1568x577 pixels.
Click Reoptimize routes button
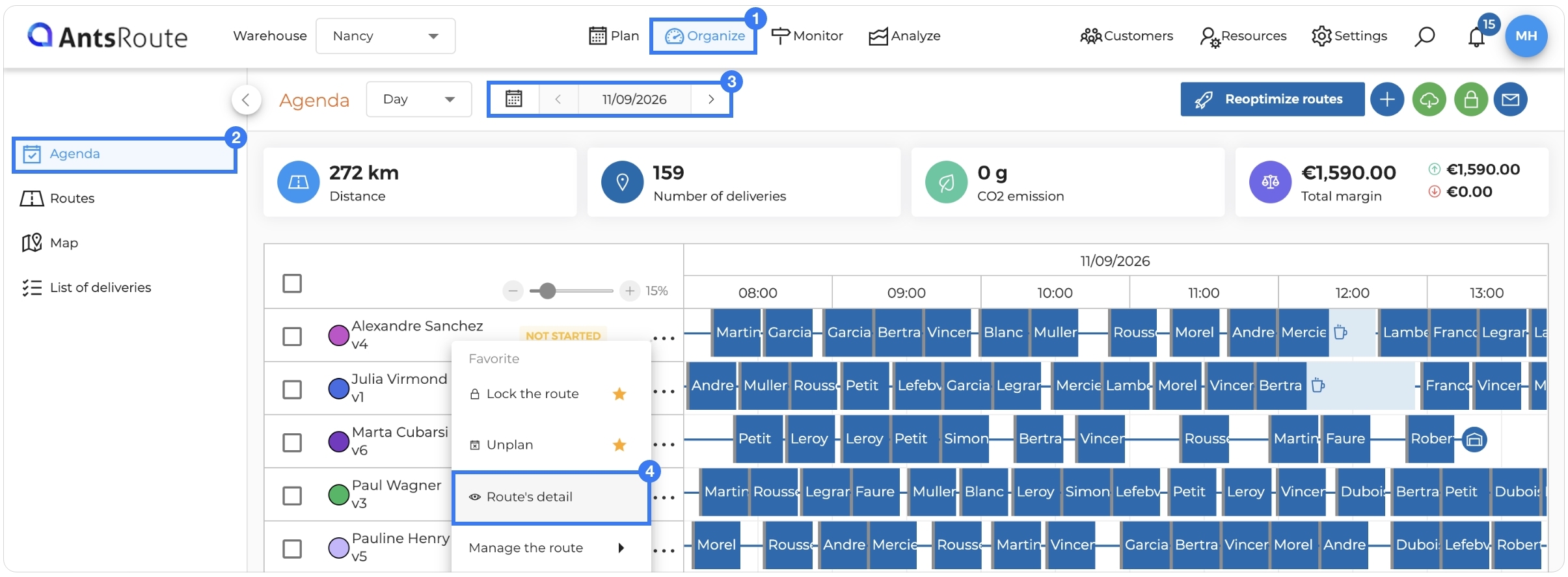[1272, 100]
